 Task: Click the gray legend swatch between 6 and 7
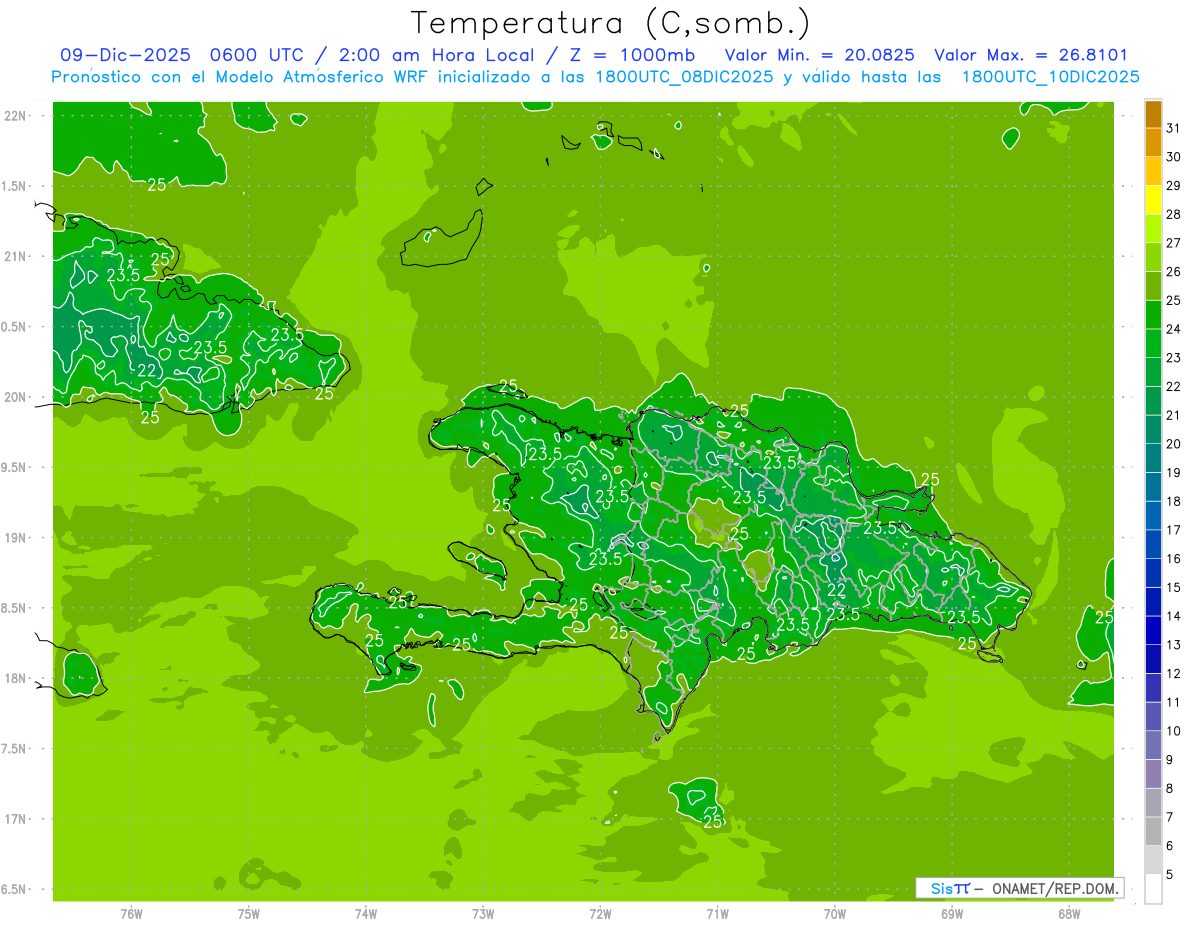pos(1153,831)
